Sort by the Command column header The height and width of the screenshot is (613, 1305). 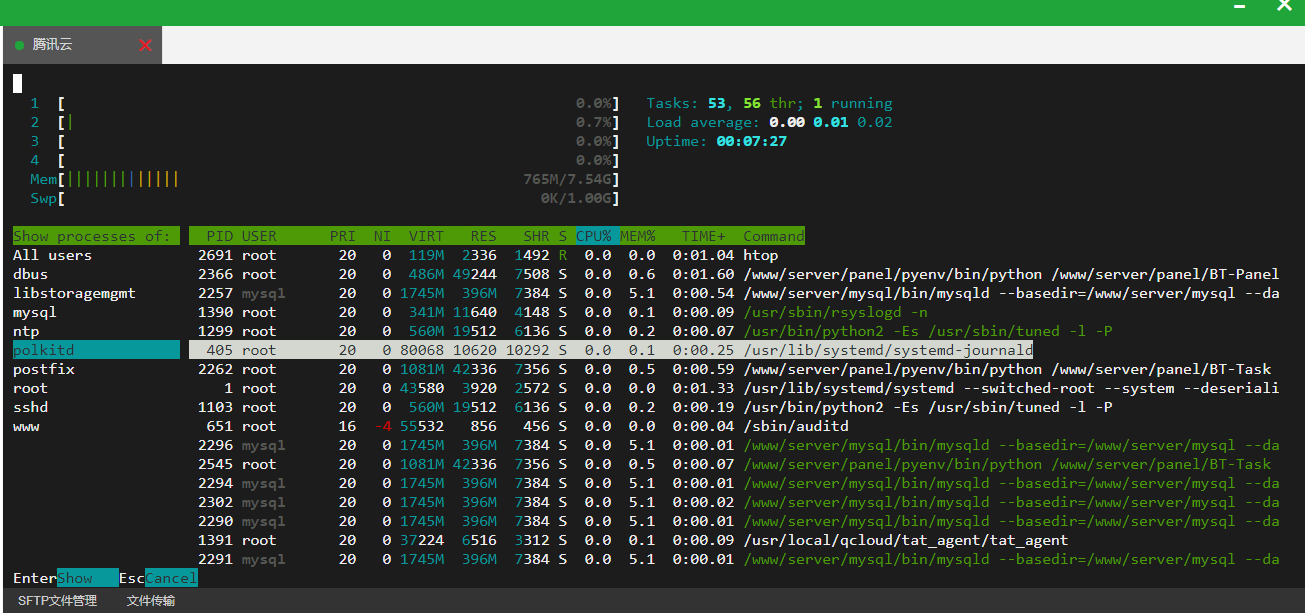coord(773,237)
